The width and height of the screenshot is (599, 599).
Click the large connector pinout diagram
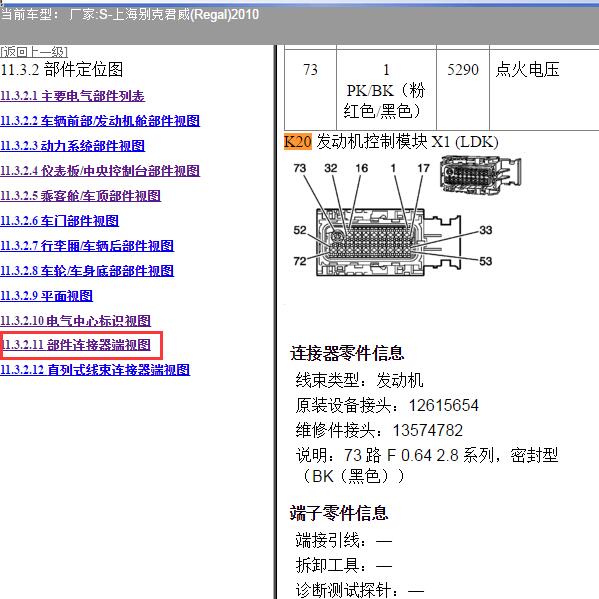point(389,242)
